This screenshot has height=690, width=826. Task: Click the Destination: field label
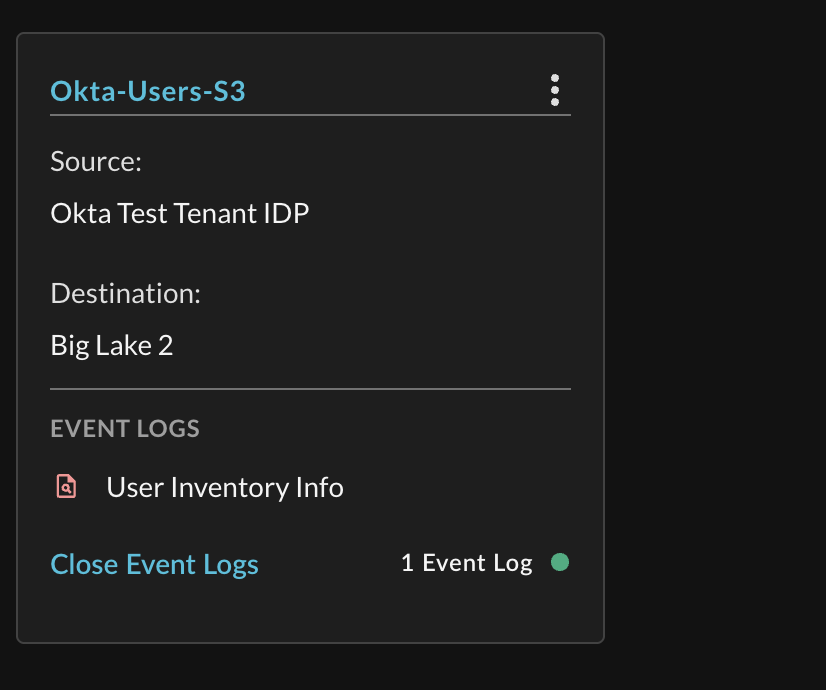click(125, 293)
